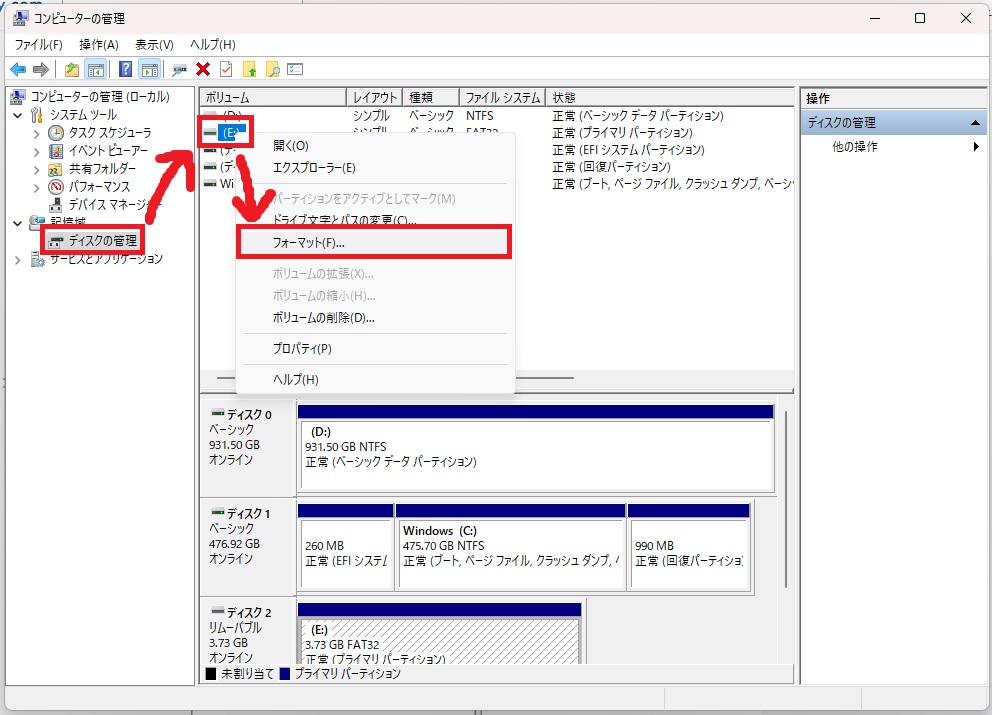Expand the タスク スケジューラ node
Image resolution: width=992 pixels, height=715 pixels.
(37, 133)
